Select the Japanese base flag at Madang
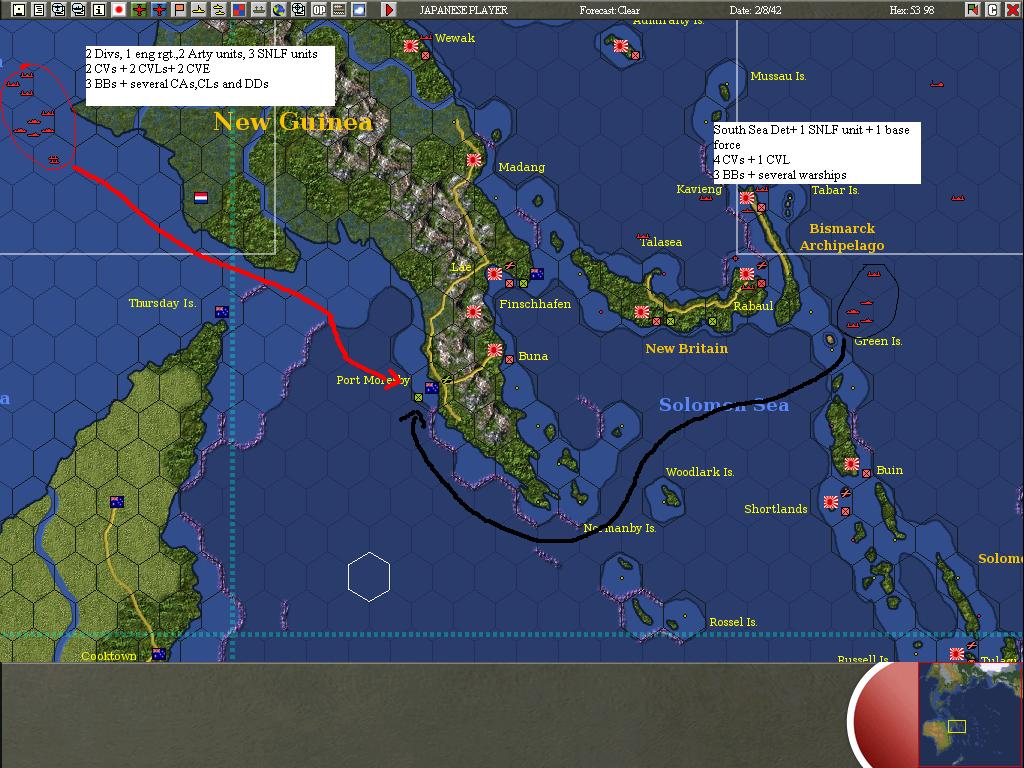 coord(474,160)
